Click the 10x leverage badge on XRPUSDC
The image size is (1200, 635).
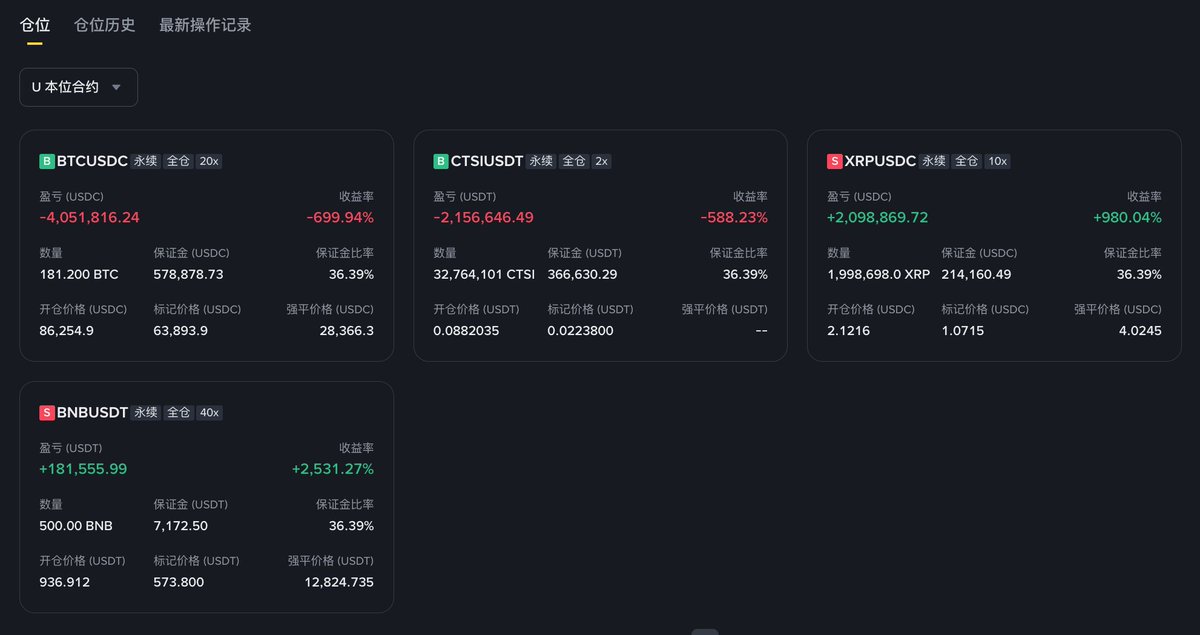point(997,161)
